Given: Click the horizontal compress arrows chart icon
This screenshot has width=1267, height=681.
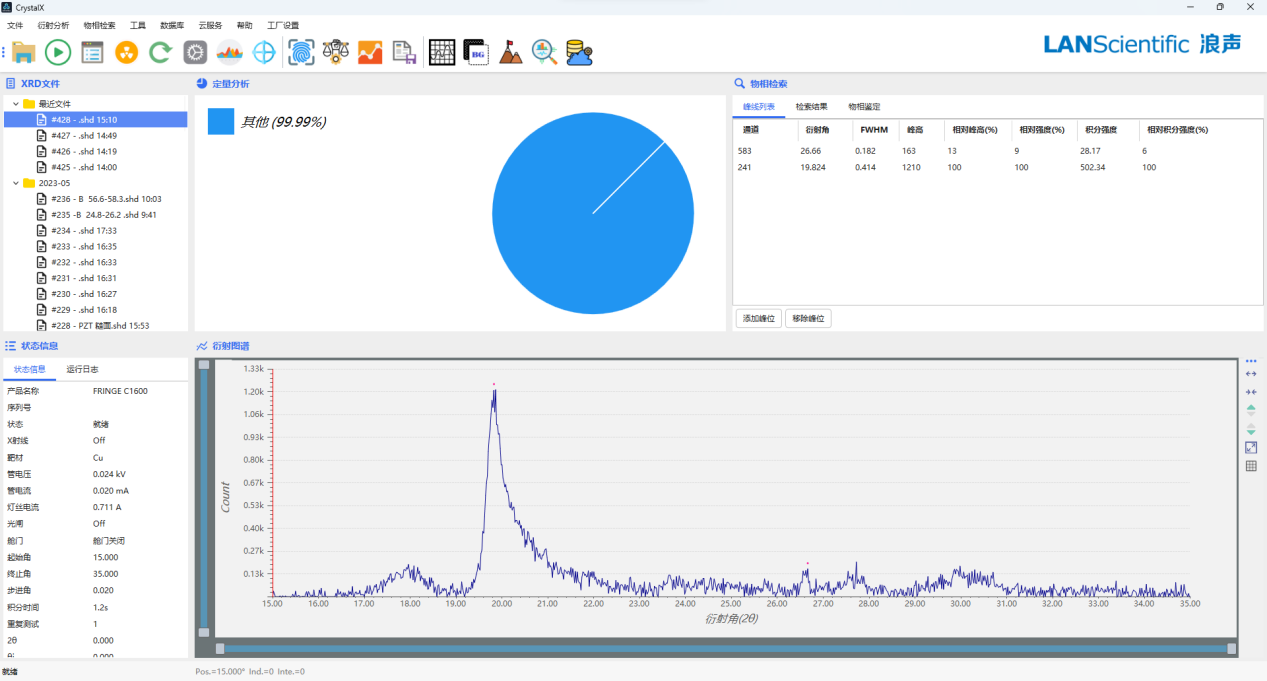Looking at the screenshot, I should (1251, 392).
